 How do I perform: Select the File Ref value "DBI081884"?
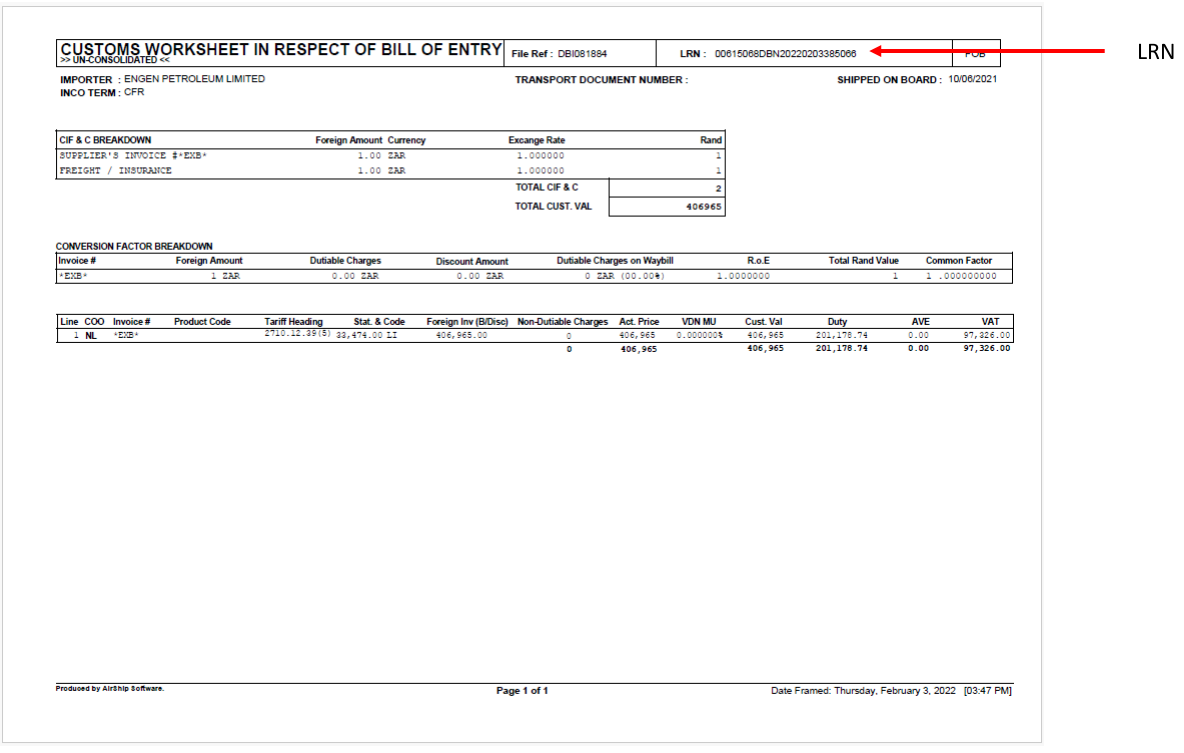coord(582,54)
